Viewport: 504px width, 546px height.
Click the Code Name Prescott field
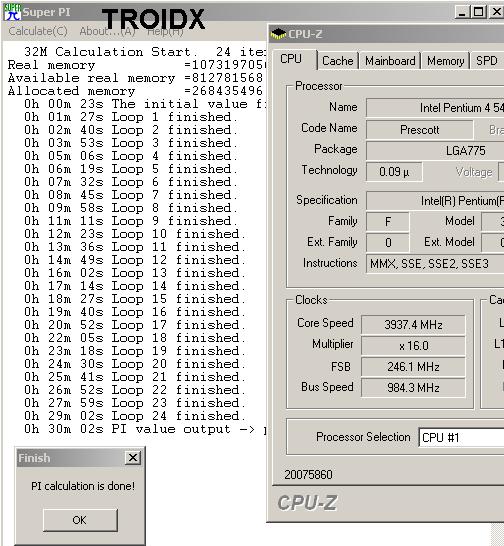[419, 130]
